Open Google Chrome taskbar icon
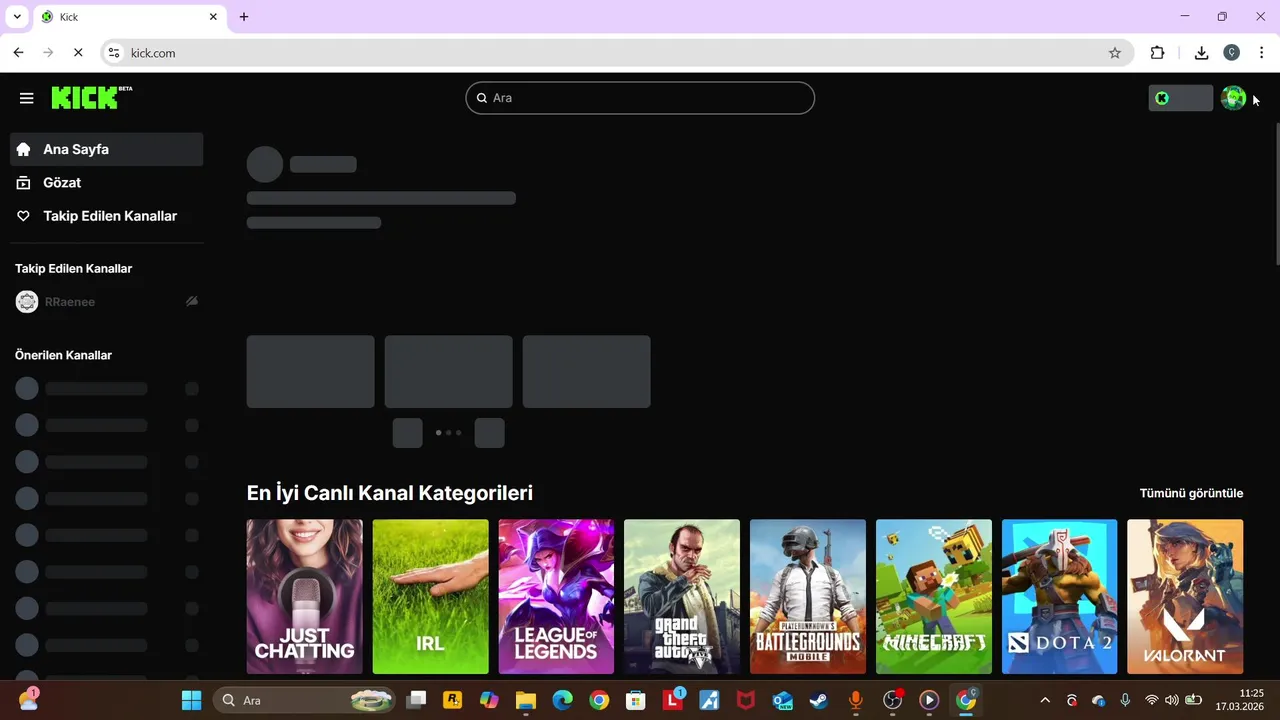This screenshot has height=720, width=1280. coord(599,700)
